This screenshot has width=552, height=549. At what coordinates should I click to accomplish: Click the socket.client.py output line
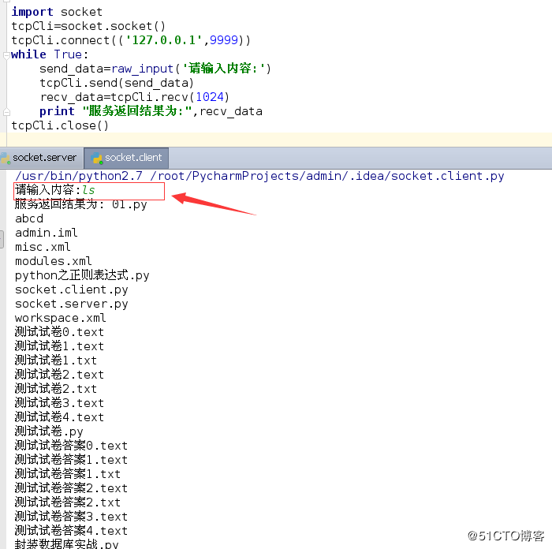71,290
